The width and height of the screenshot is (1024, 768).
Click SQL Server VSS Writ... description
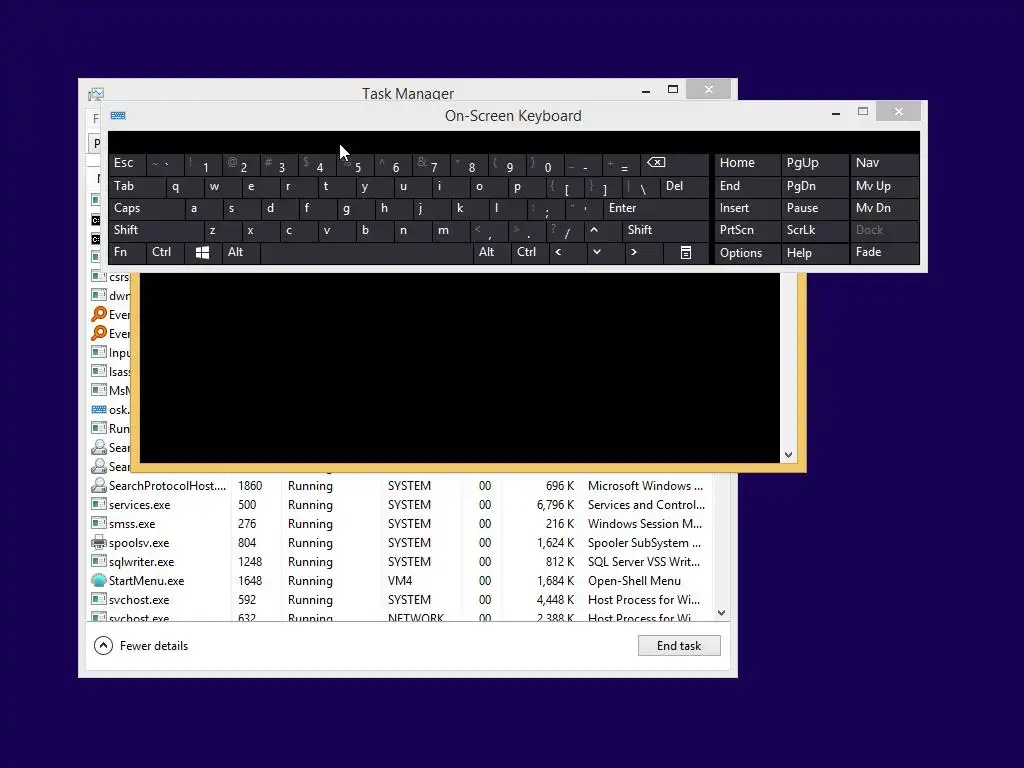click(x=643, y=562)
